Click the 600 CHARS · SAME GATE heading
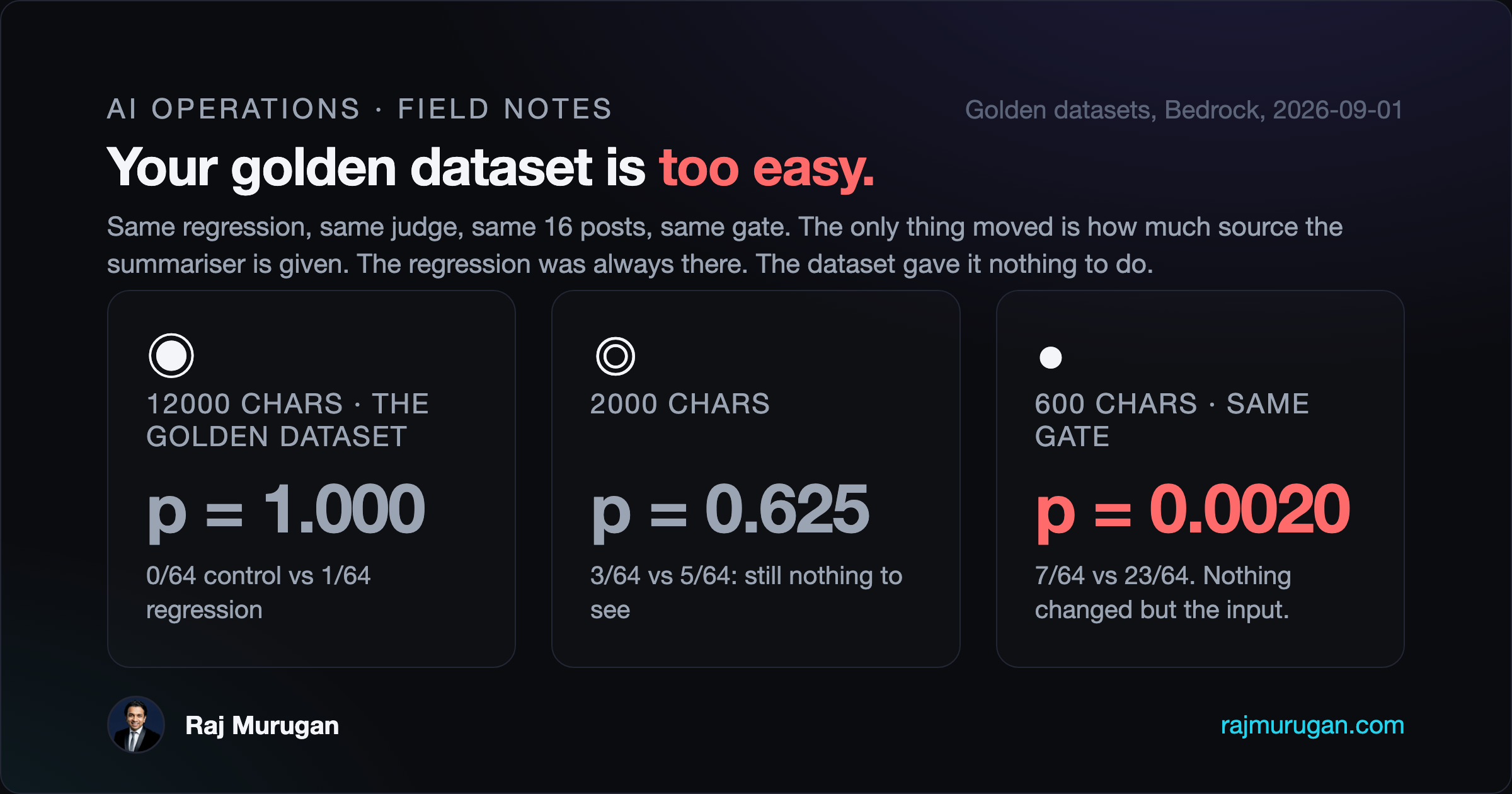 (1172, 420)
